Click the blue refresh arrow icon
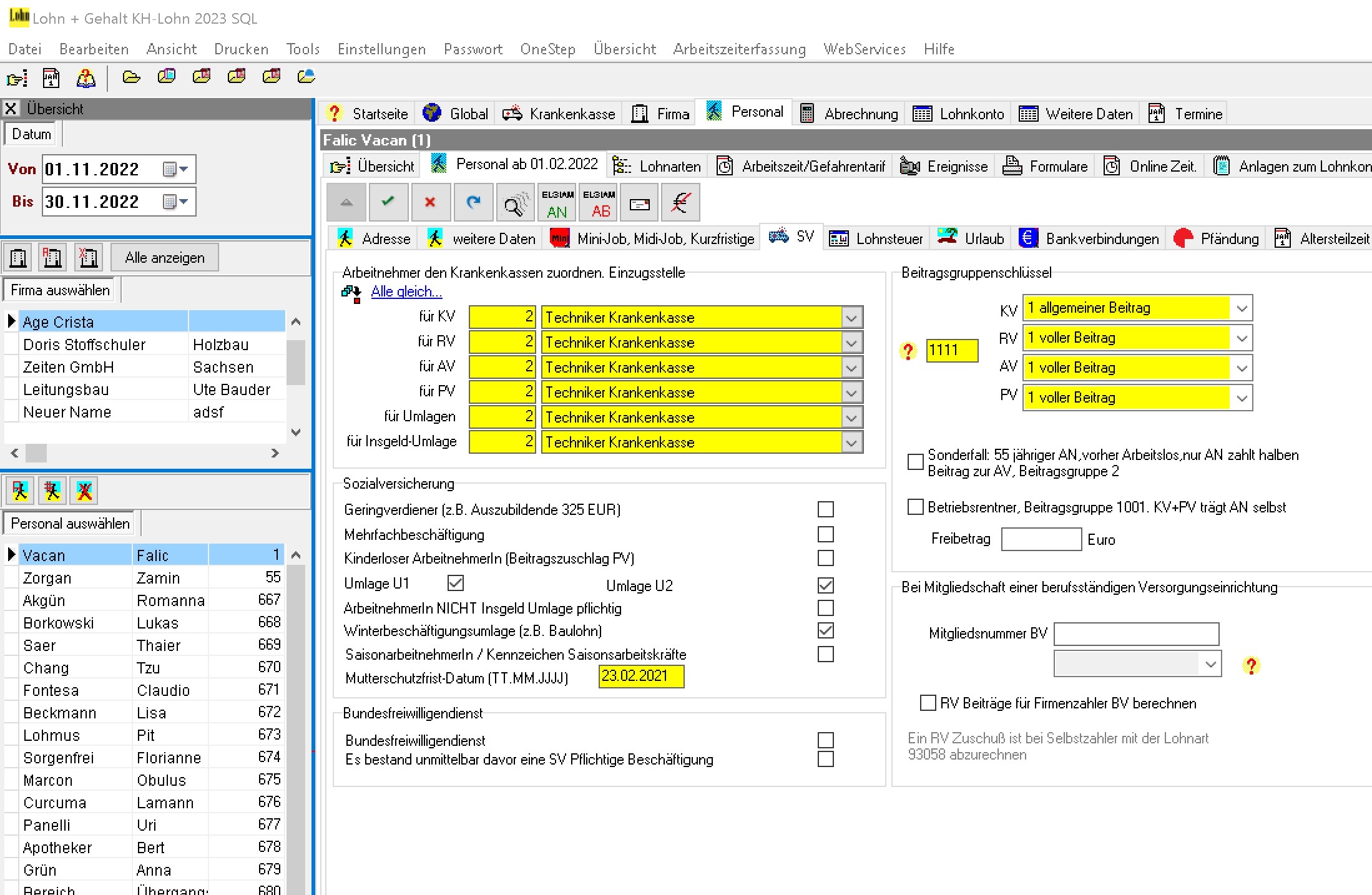The width and height of the screenshot is (1372, 895). pyautogui.click(x=473, y=202)
